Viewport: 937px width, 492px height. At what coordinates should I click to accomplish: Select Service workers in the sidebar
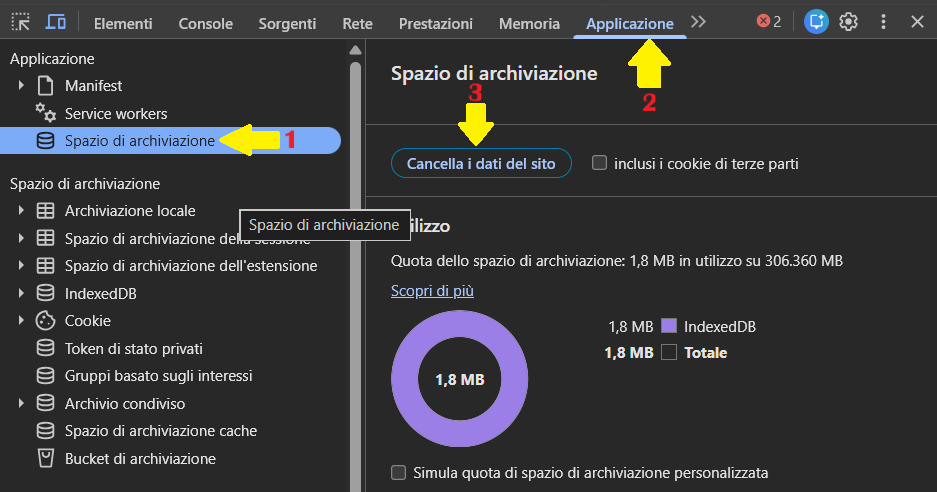click(x=116, y=114)
